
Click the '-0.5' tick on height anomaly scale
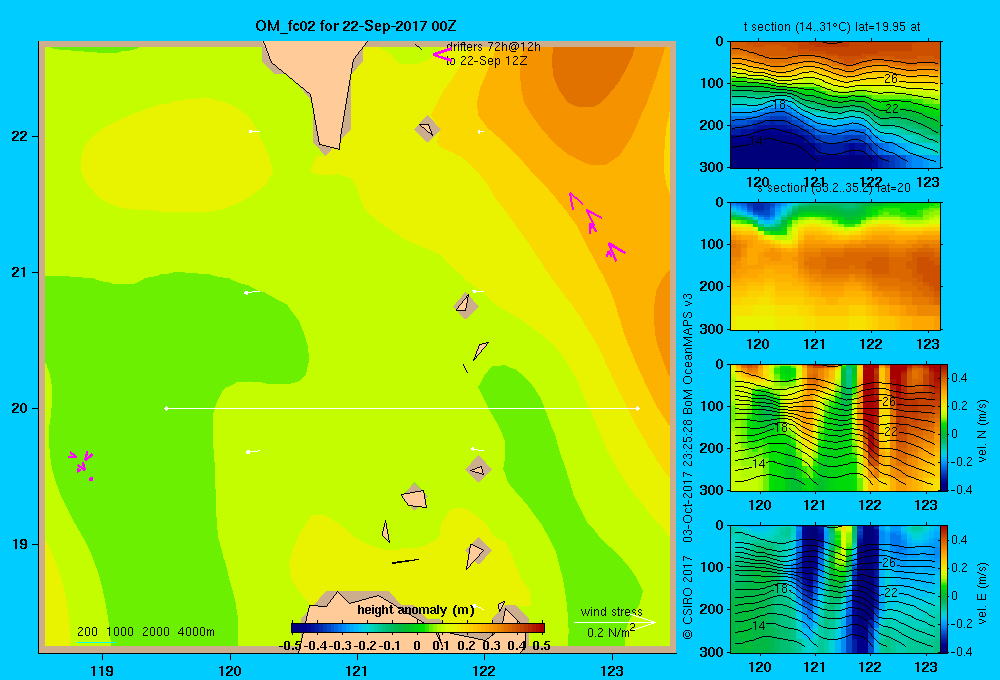(x=290, y=646)
